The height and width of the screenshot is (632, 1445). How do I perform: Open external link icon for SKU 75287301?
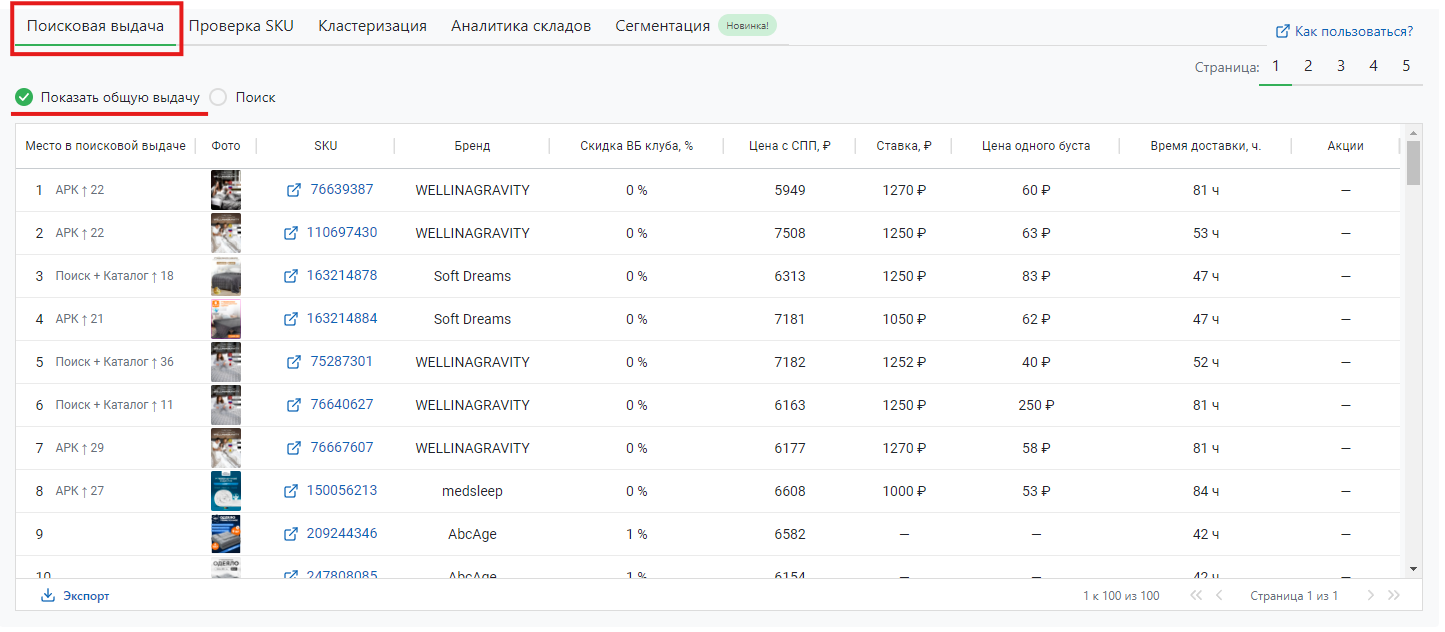click(x=294, y=362)
